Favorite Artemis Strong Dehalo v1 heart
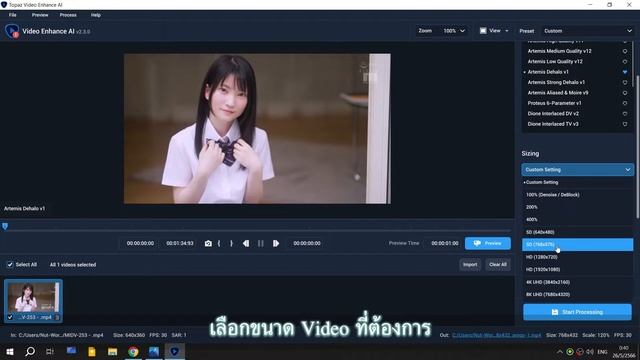 click(625, 82)
